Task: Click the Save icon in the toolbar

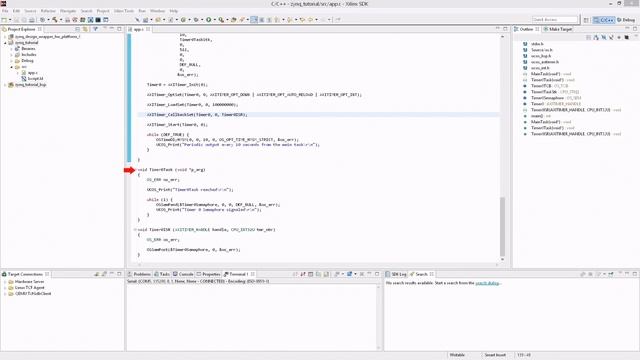Action: click(x=17, y=20)
